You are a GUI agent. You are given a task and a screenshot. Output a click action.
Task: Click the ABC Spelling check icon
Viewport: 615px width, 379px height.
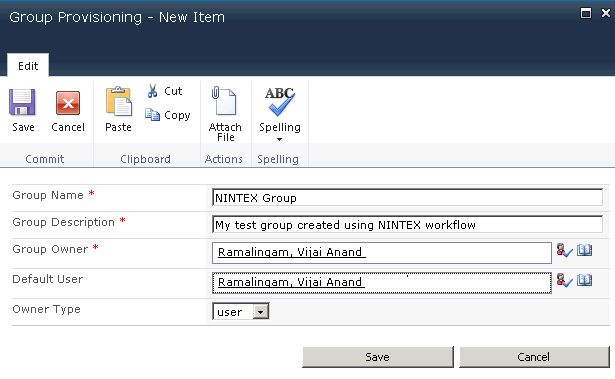pyautogui.click(x=280, y=102)
